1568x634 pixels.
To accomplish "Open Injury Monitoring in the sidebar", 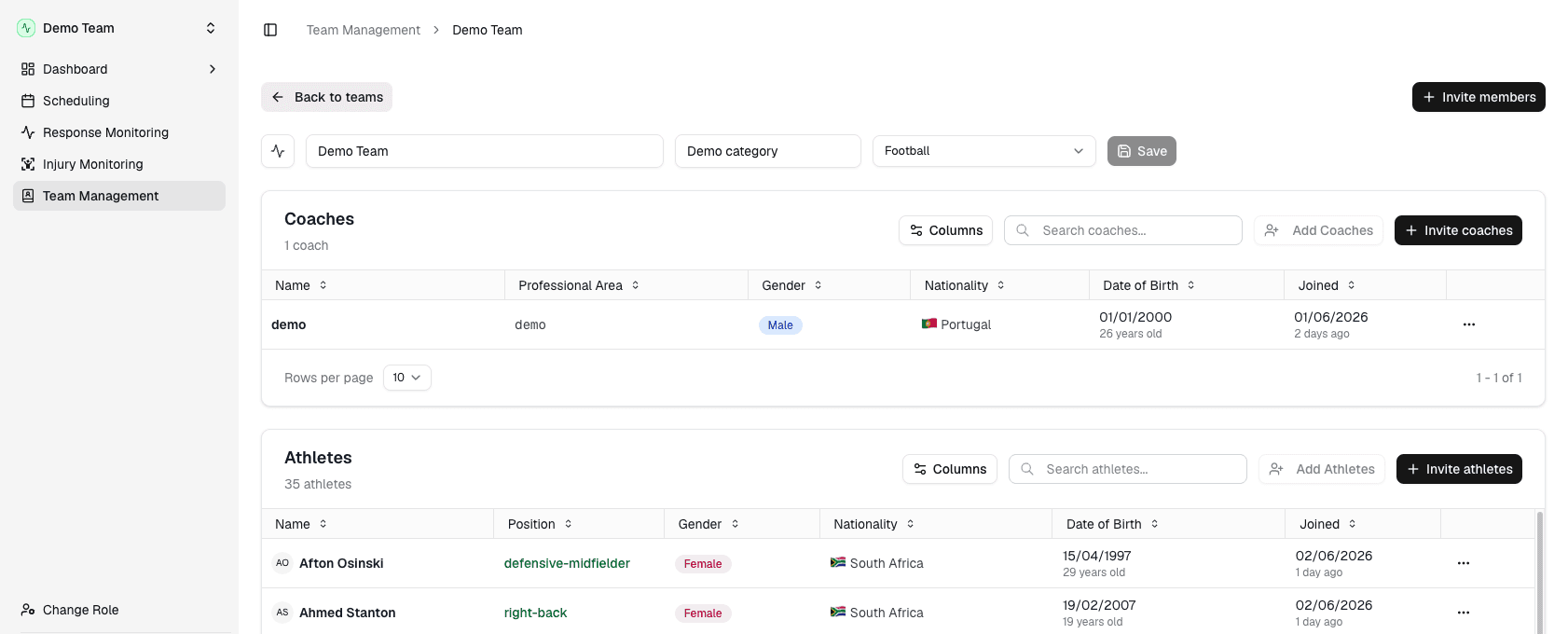I will (x=119, y=164).
